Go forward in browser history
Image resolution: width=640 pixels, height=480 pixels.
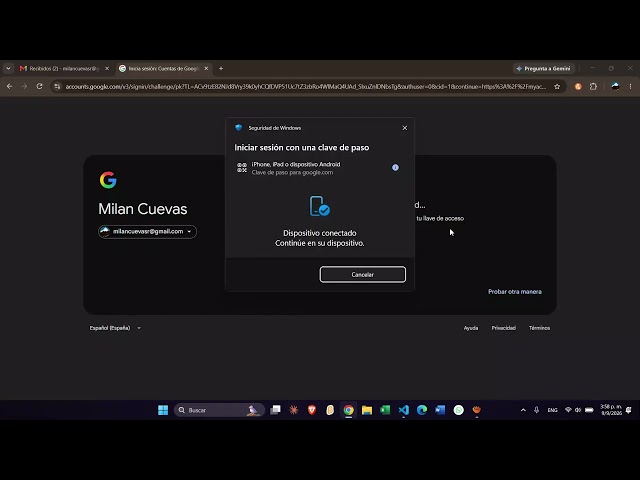[x=24, y=86]
